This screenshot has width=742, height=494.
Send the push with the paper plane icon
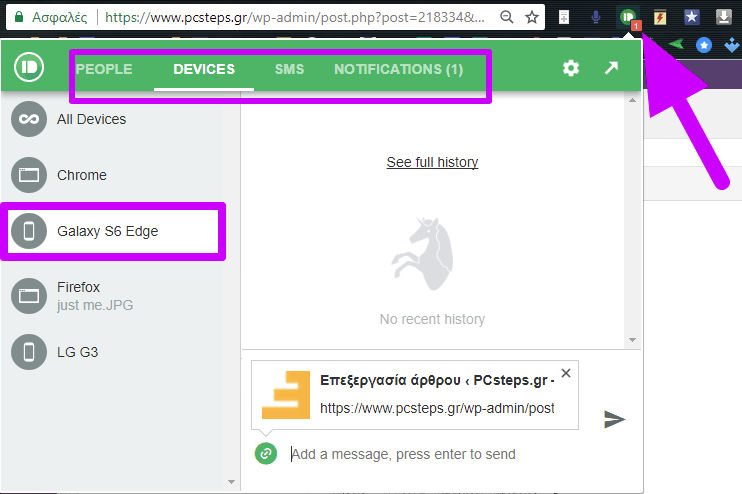614,419
